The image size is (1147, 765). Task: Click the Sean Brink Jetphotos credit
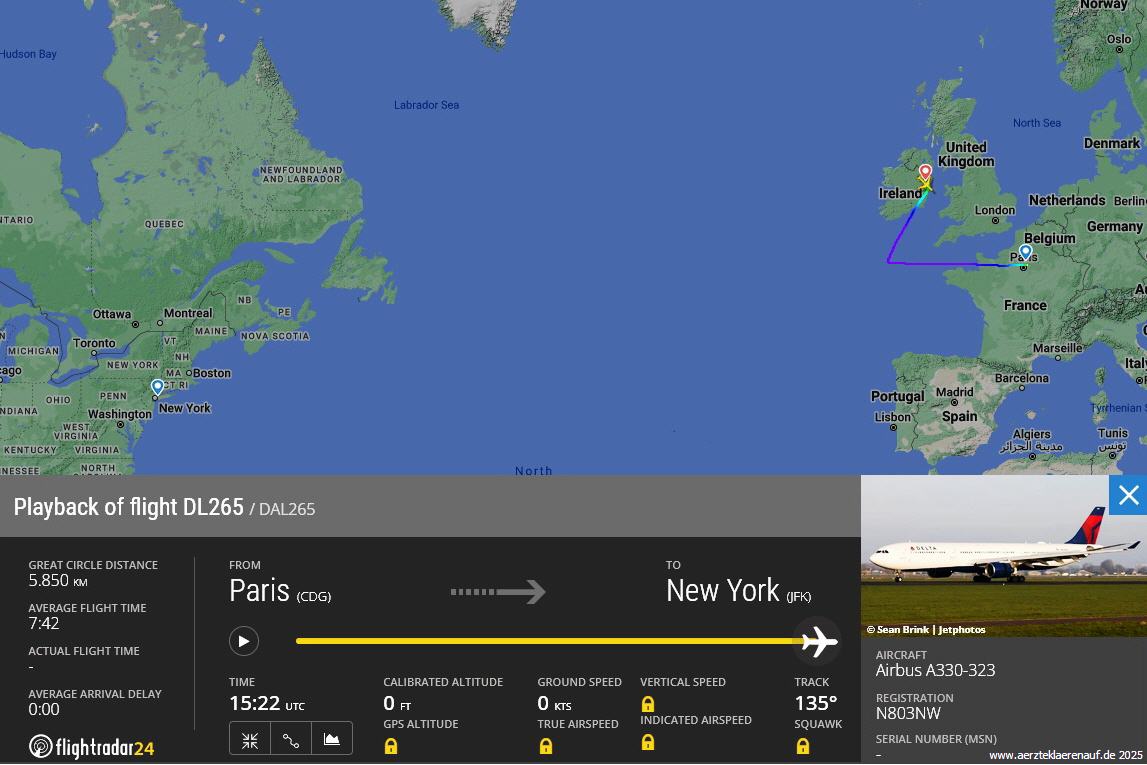926,630
